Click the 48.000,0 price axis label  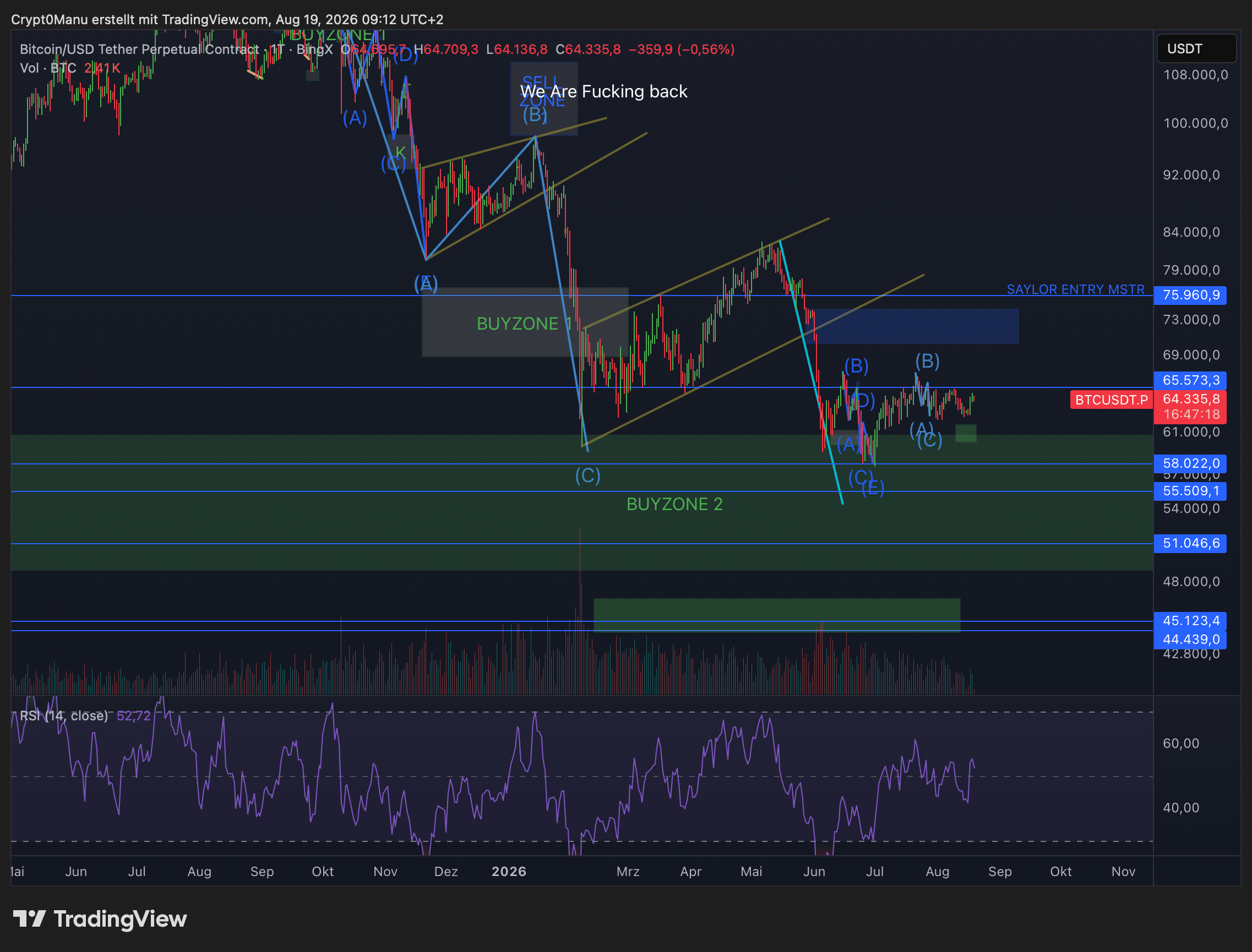point(1191,582)
